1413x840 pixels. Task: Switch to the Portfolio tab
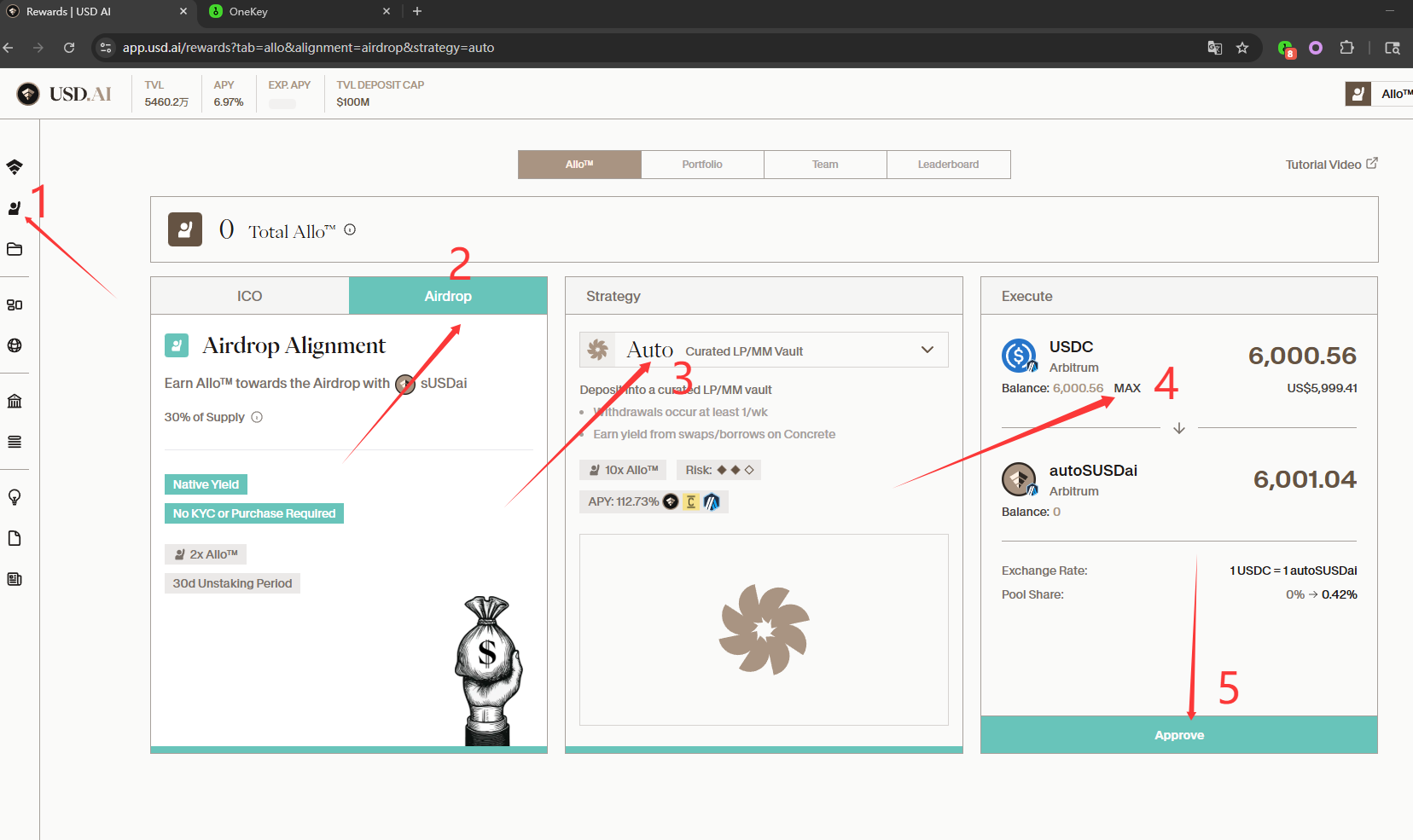pyautogui.click(x=702, y=165)
